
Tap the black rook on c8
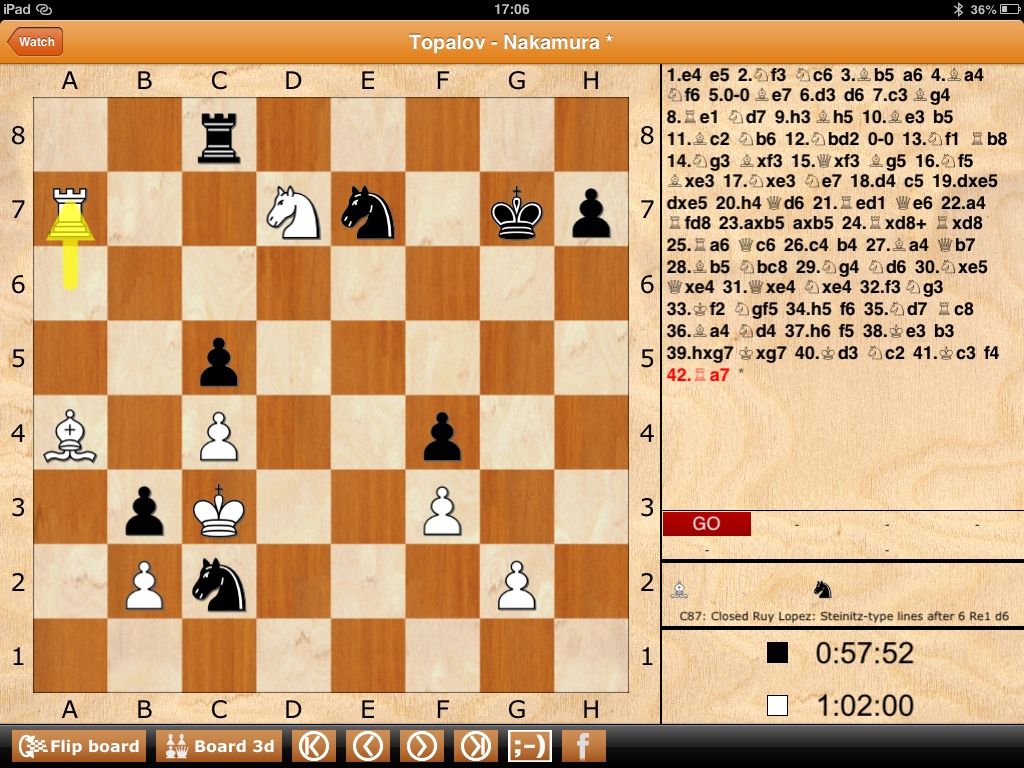219,137
